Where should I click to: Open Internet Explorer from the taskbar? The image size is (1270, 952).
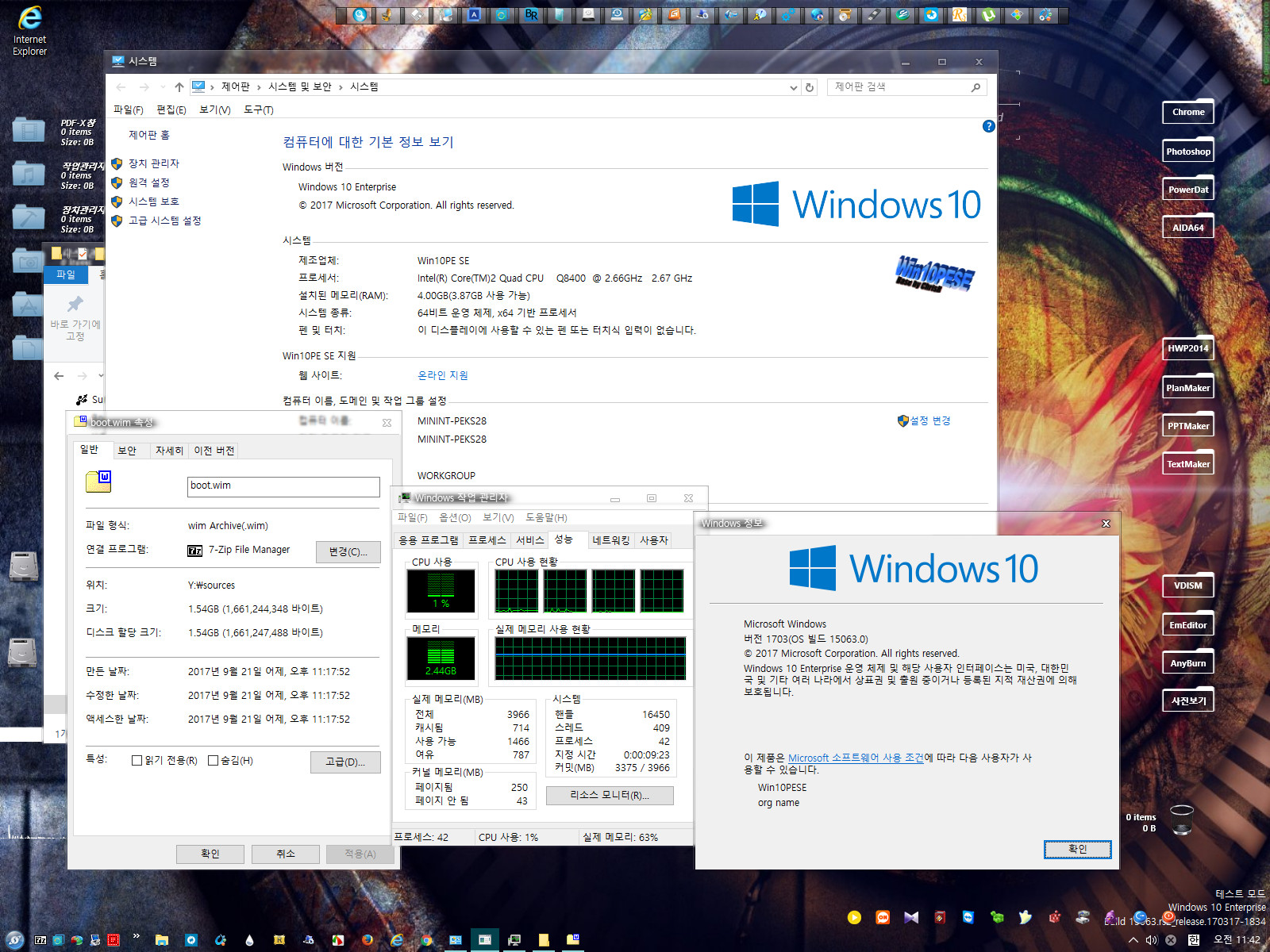397,940
